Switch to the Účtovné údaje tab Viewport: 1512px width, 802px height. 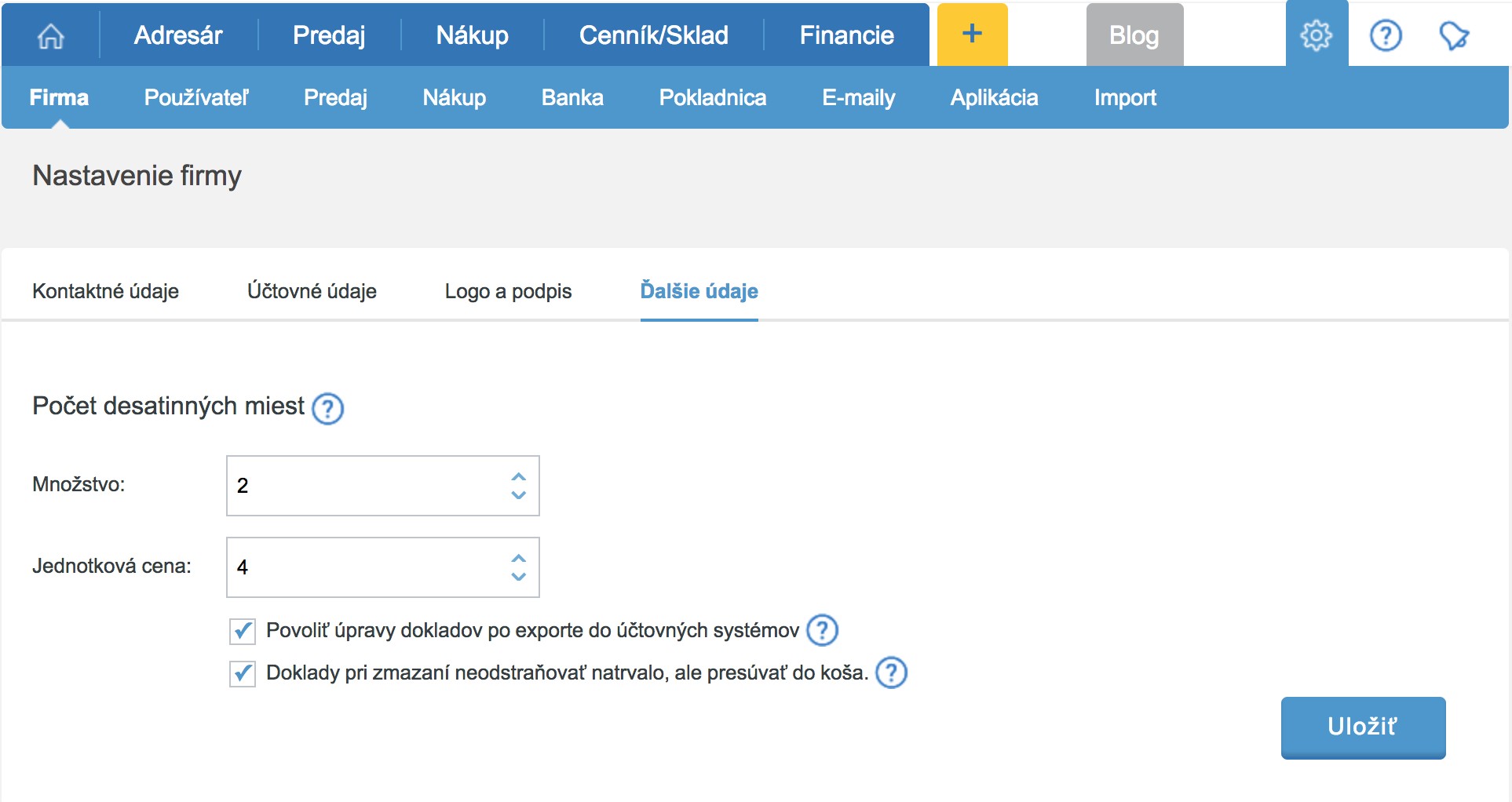[312, 291]
